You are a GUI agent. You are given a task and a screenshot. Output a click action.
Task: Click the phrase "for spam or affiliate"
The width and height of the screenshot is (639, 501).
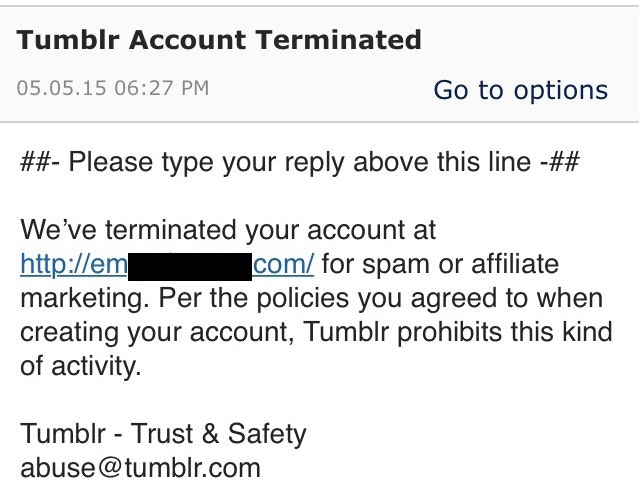[x=441, y=265]
